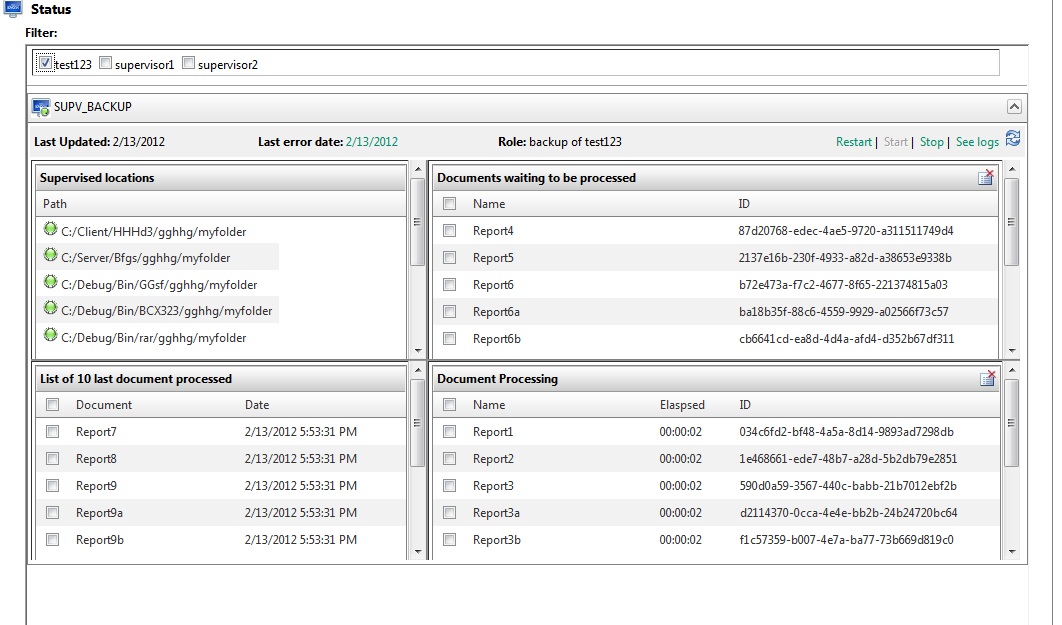Click scroll-up arrow of Documents waiting list
This screenshot has width=1062, height=625.
pyautogui.click(x=1012, y=169)
